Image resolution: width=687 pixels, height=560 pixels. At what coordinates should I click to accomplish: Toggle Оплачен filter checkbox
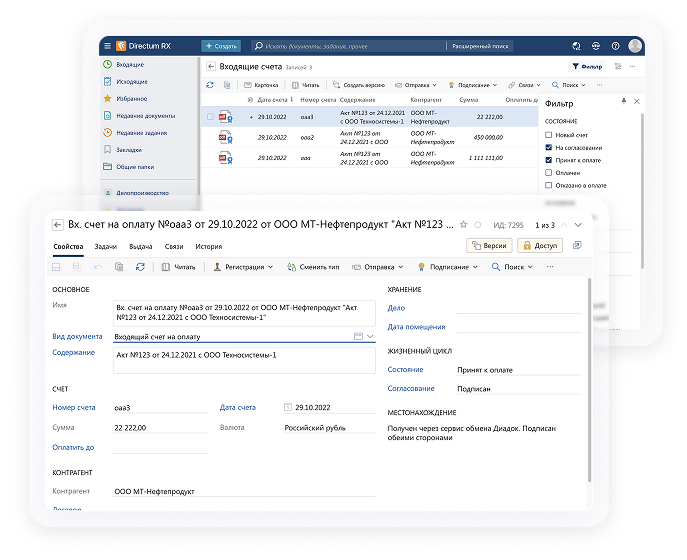tap(548, 173)
